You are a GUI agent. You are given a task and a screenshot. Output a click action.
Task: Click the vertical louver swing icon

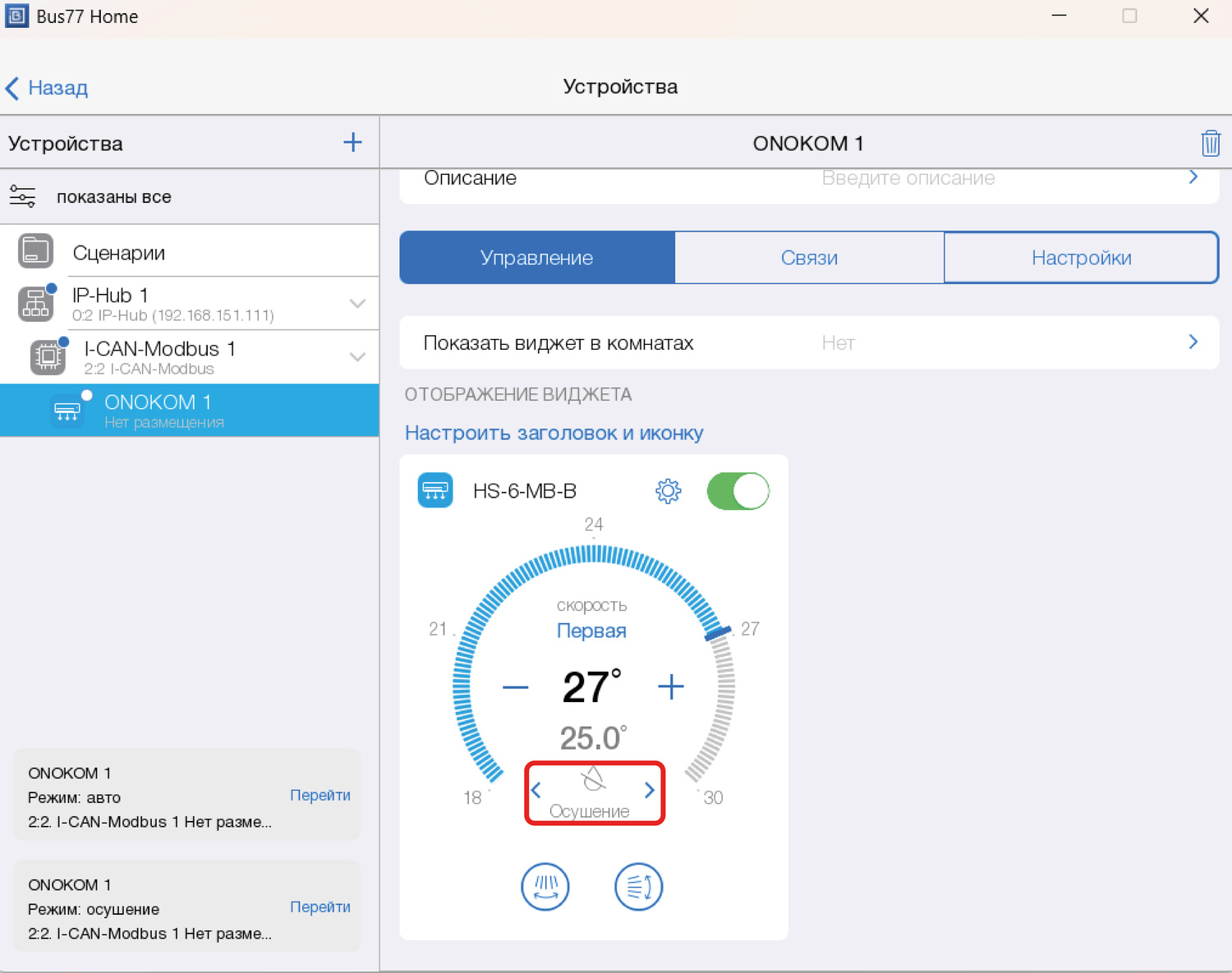click(x=545, y=887)
